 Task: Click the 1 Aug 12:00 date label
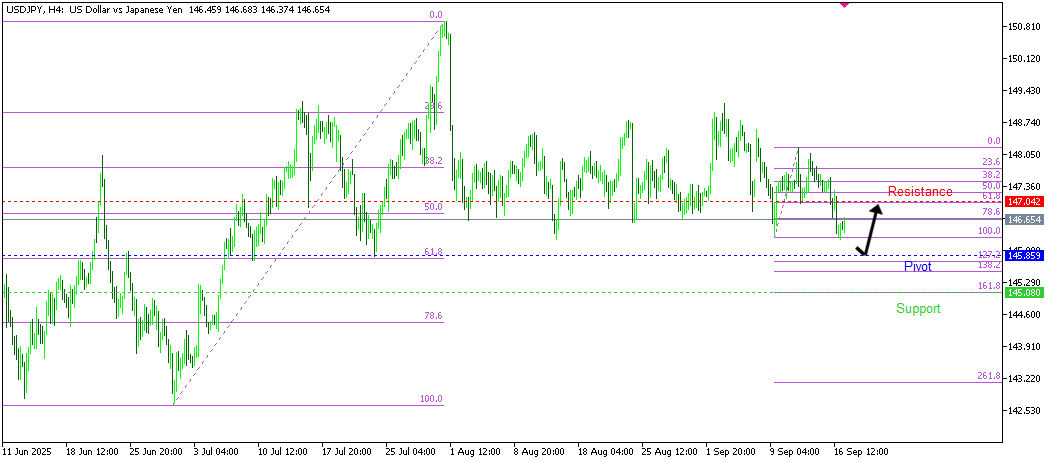(x=474, y=451)
